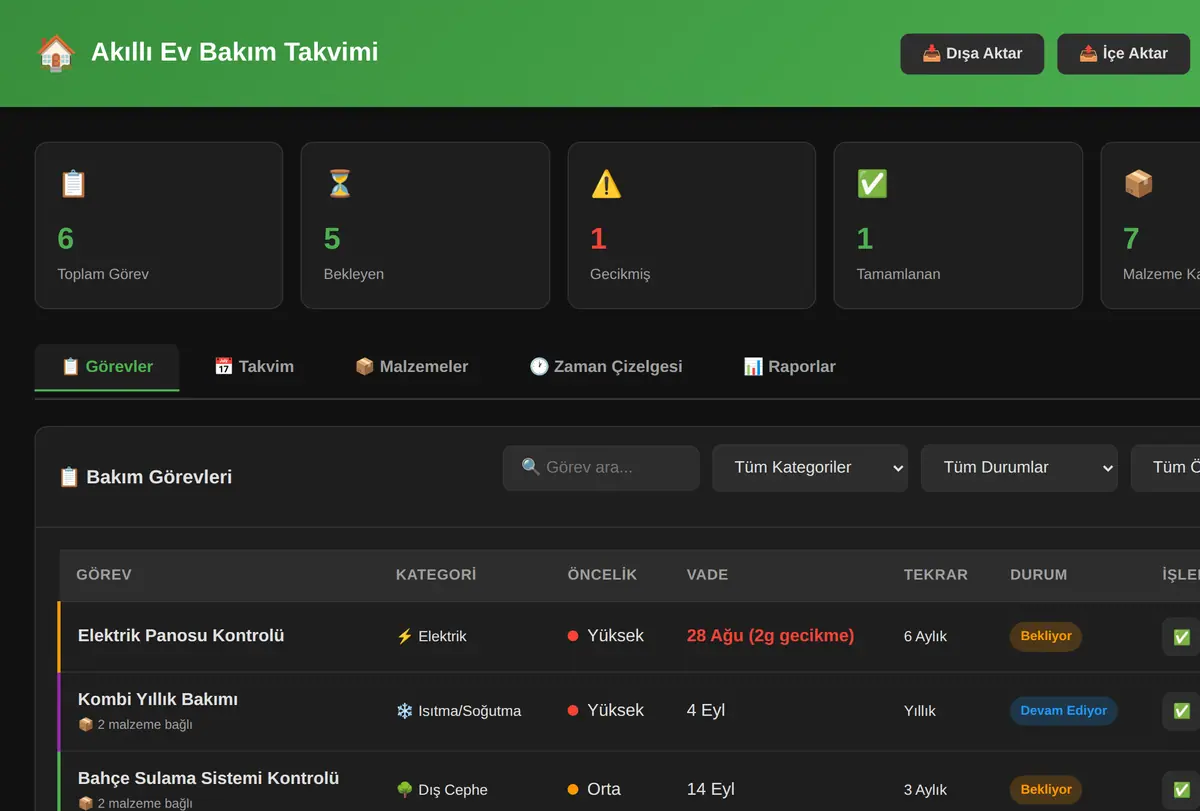Select the Gecikmiş count 1
The width and height of the screenshot is (1200, 811).
coord(598,239)
